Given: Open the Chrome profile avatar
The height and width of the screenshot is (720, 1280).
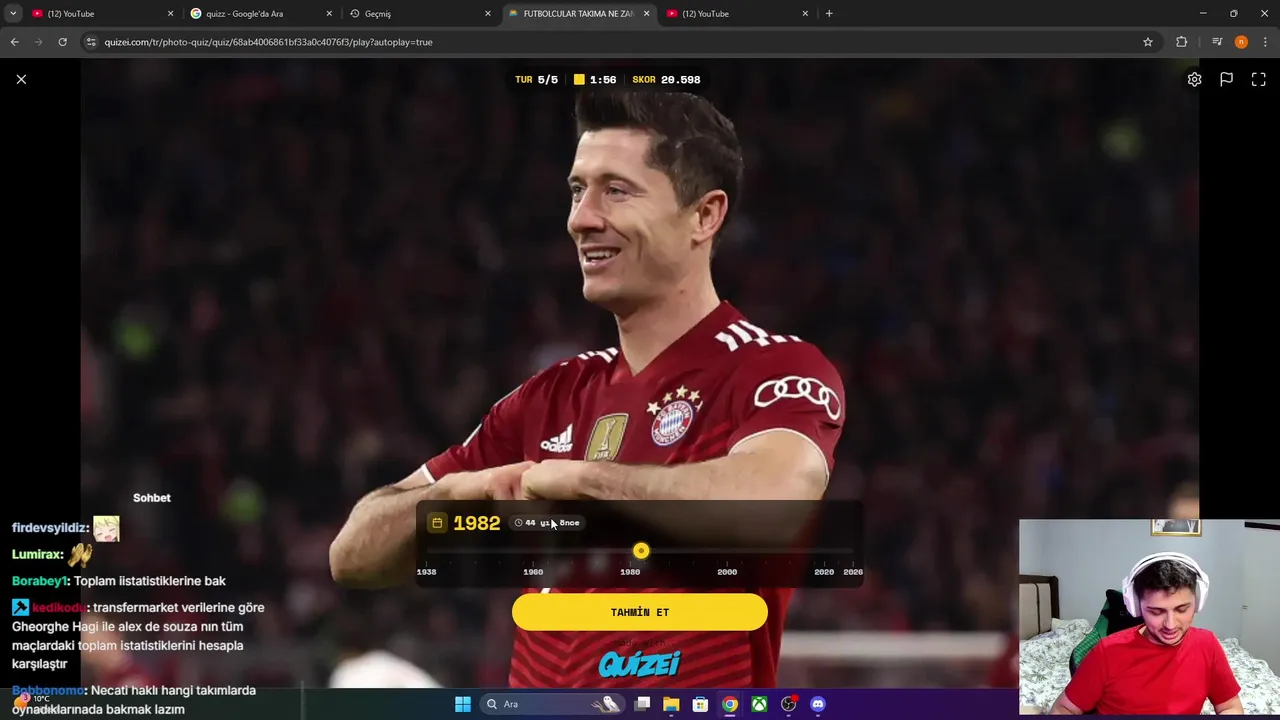Looking at the screenshot, I should pyautogui.click(x=1241, y=42).
